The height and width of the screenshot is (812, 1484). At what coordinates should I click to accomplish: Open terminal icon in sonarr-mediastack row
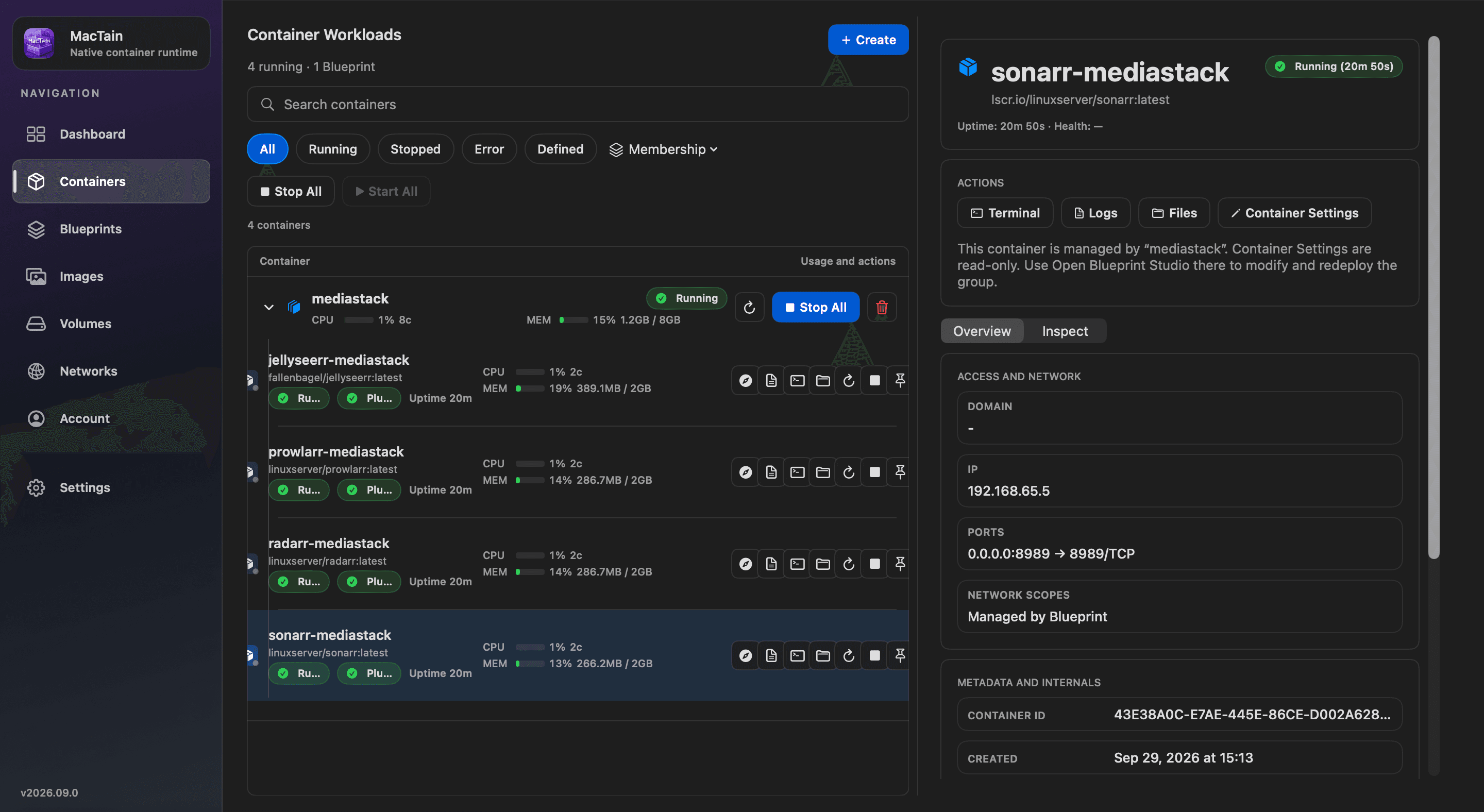tap(797, 655)
